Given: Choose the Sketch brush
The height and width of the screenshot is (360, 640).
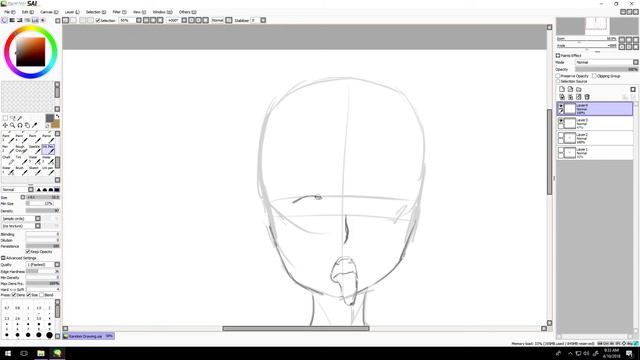Looking at the screenshot, I should [x=34, y=171].
